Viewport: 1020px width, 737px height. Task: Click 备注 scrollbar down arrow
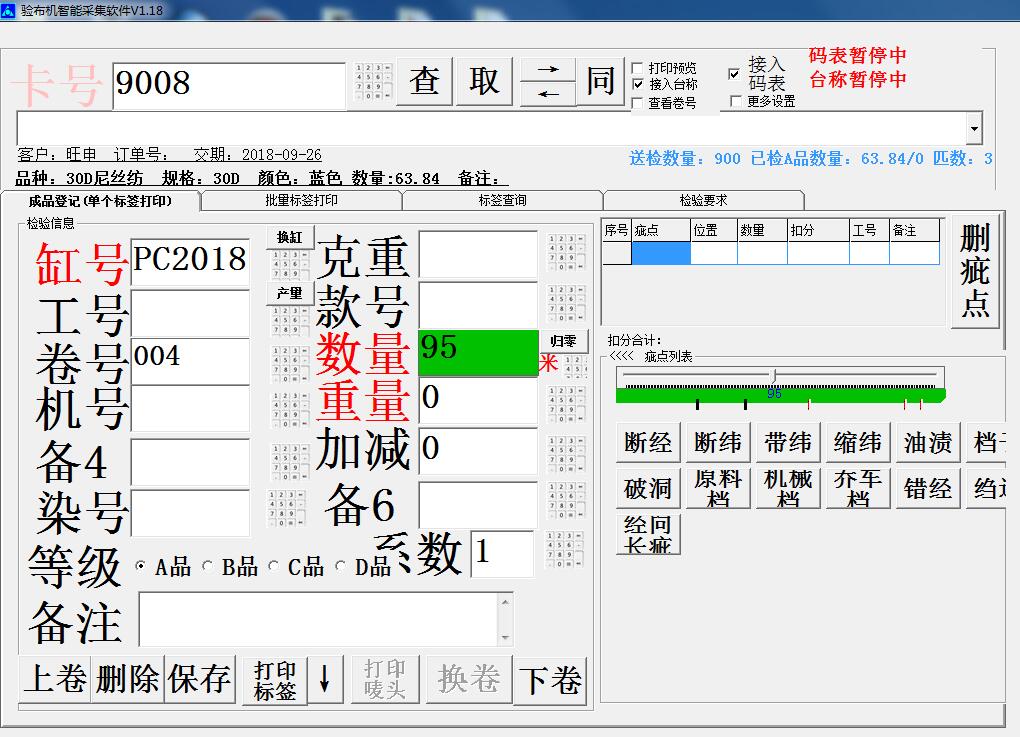(505, 637)
